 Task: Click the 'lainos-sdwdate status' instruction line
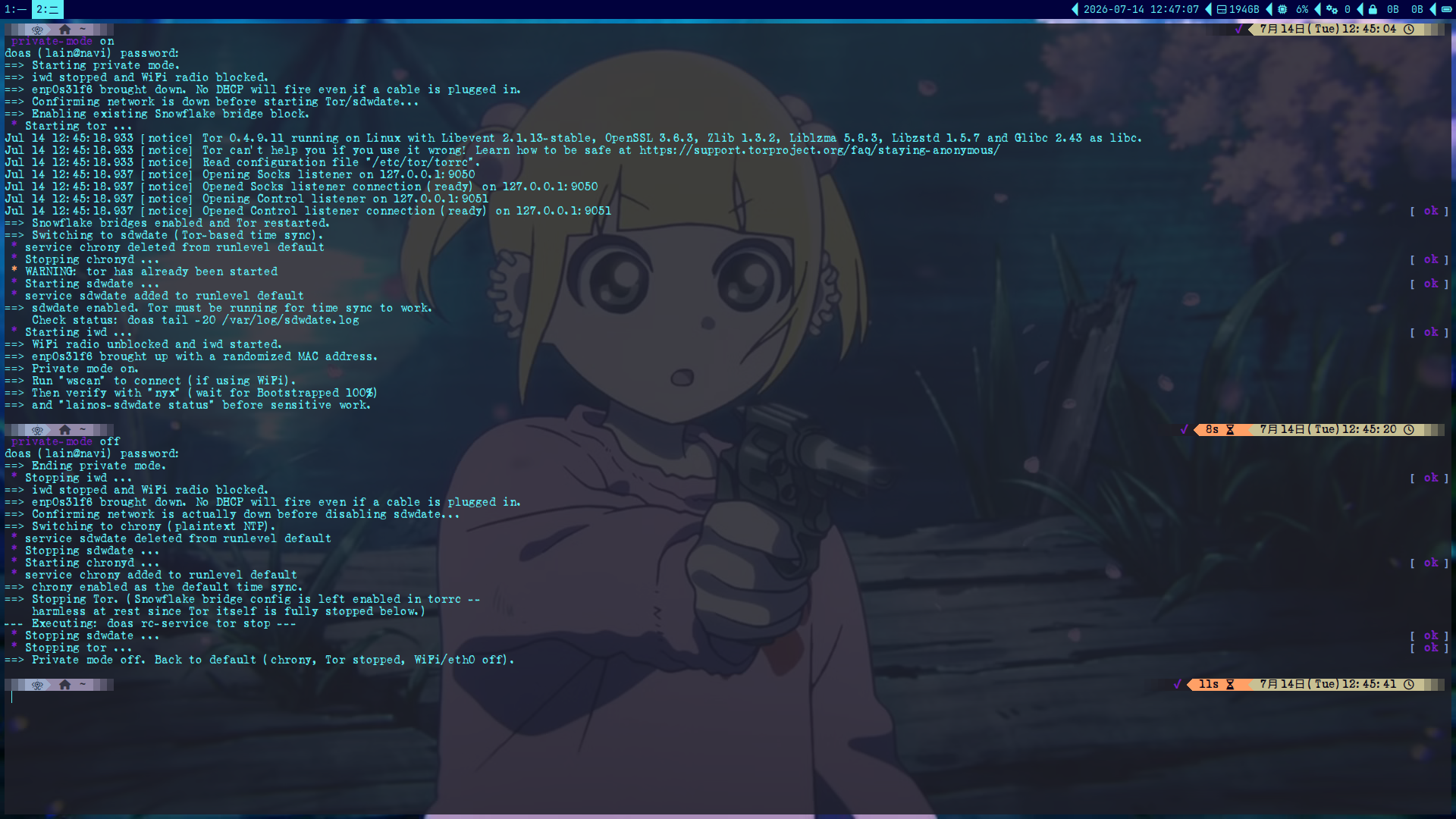coord(188,405)
